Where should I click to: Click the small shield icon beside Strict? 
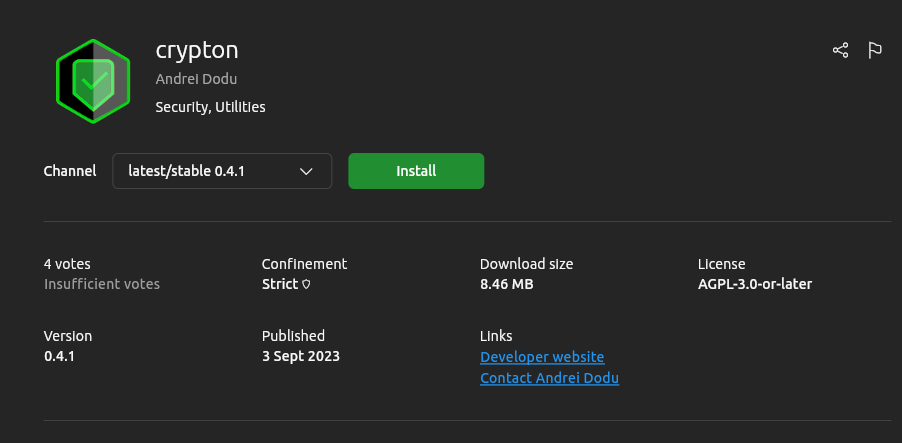coord(306,284)
